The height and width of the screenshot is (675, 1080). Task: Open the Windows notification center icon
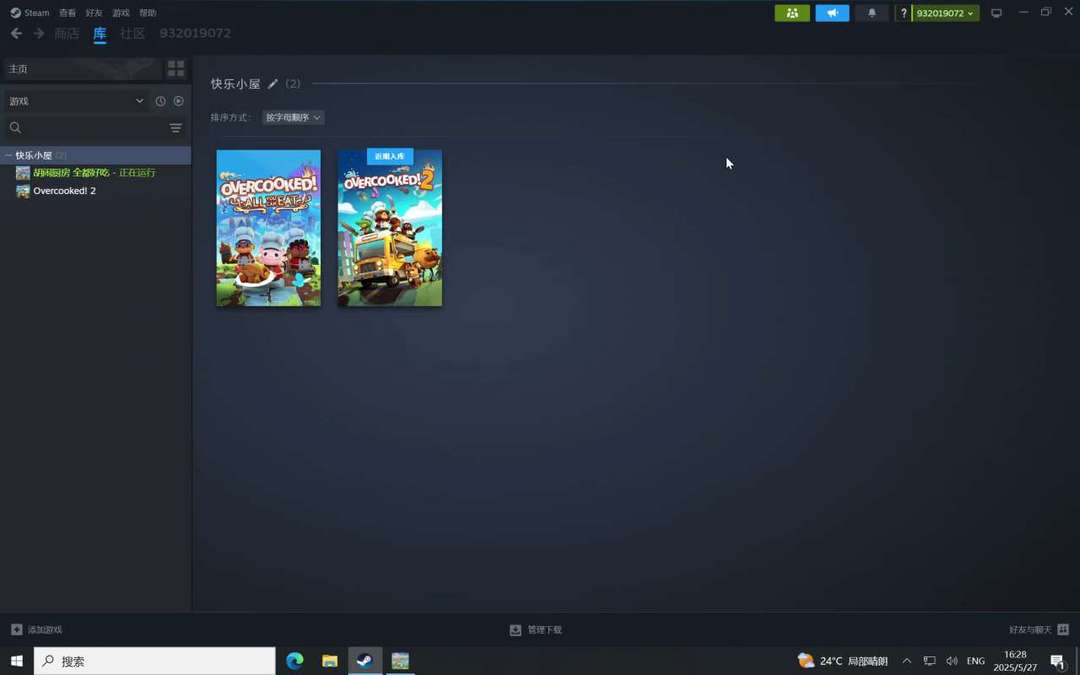tap(1057, 661)
